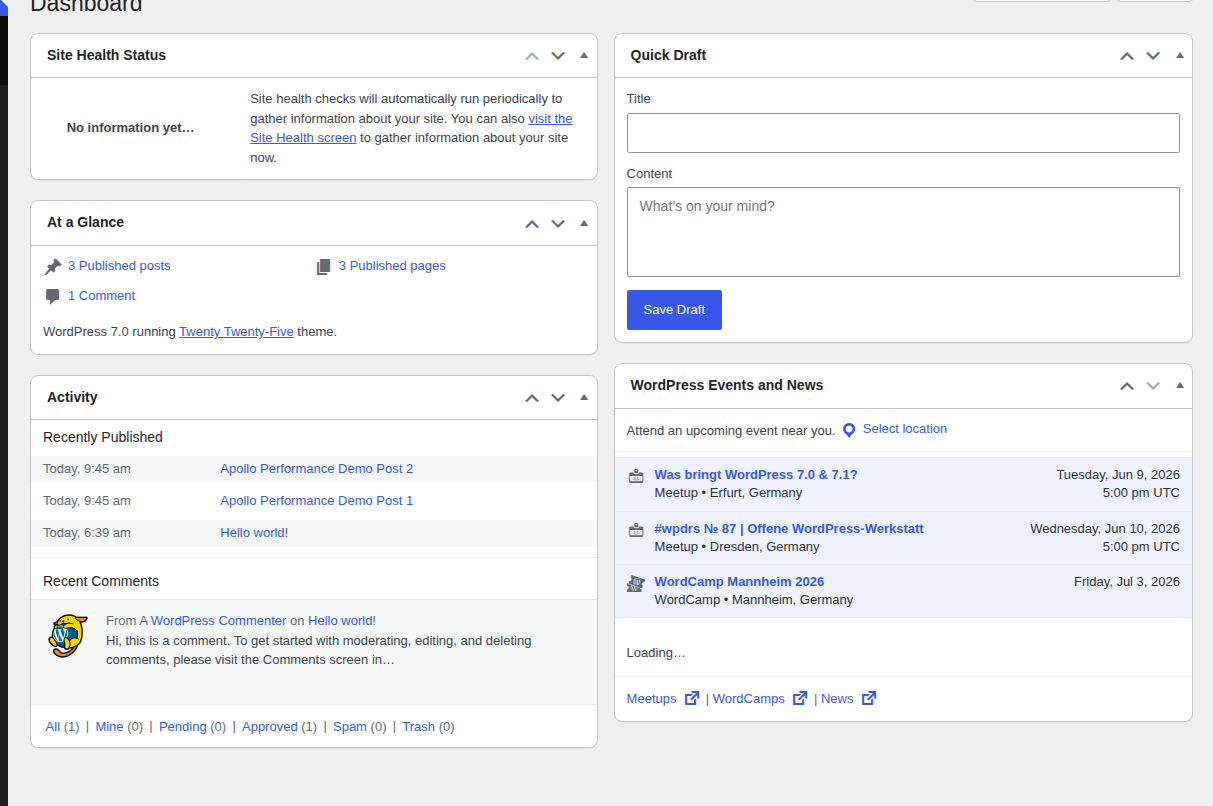The width and height of the screenshot is (1213, 806).
Task: Click the commenter avatar image
Action: [x=67, y=636]
